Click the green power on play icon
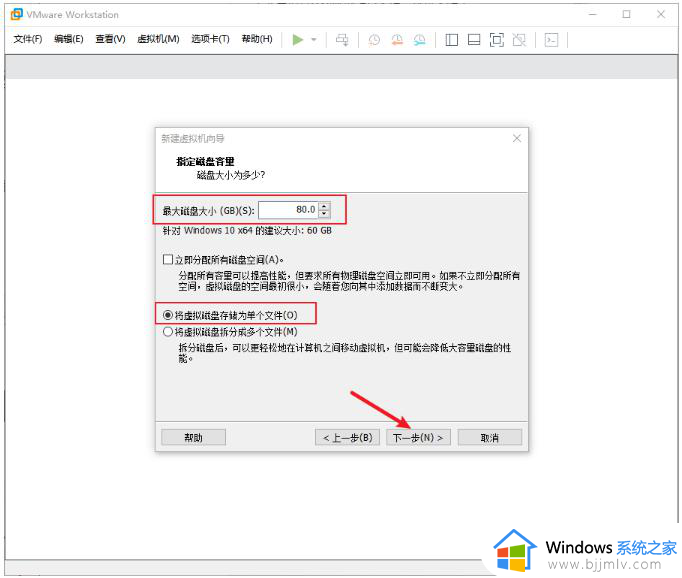The image size is (682, 578). pos(298,40)
